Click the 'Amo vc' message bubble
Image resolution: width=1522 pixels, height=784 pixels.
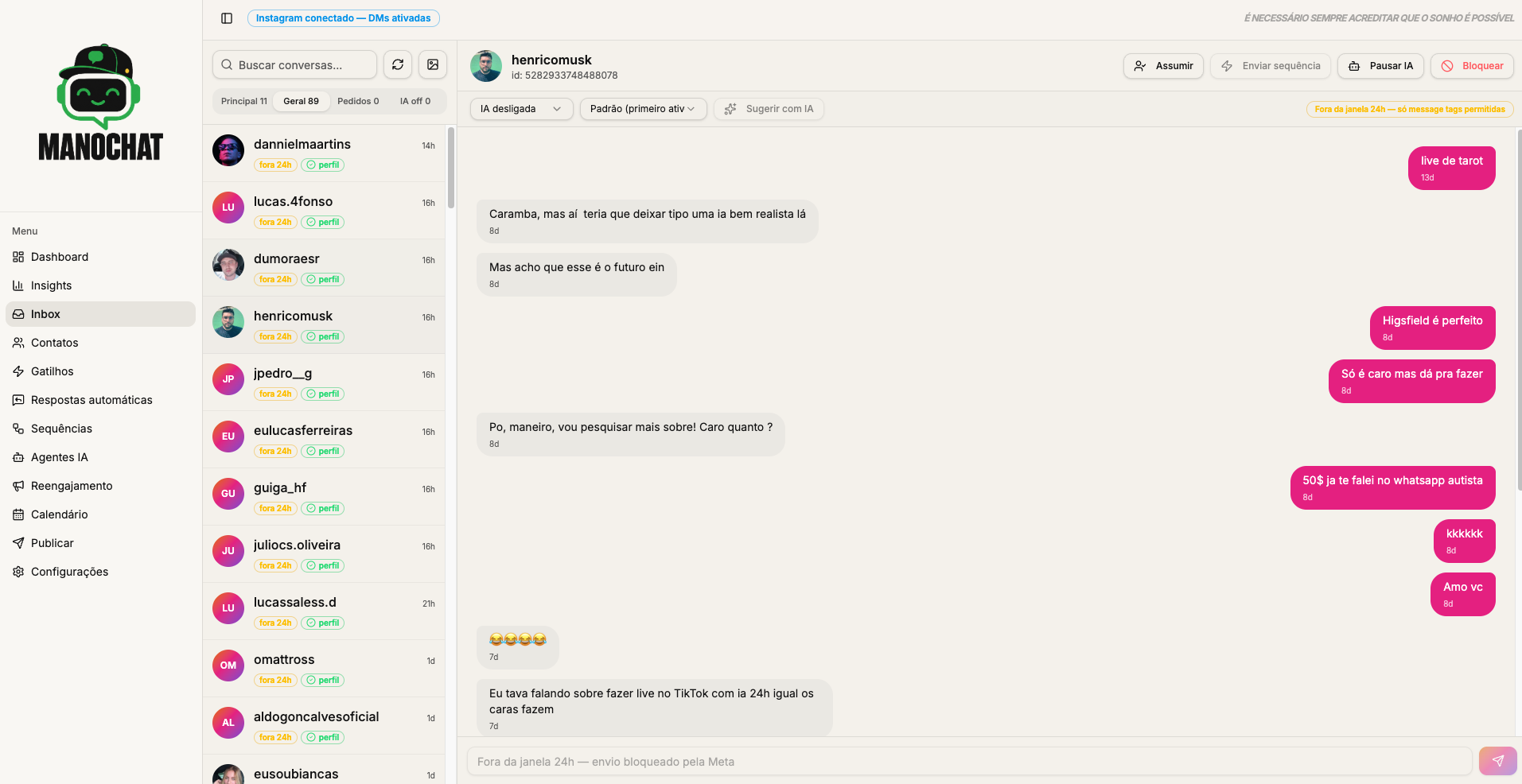(x=1462, y=594)
